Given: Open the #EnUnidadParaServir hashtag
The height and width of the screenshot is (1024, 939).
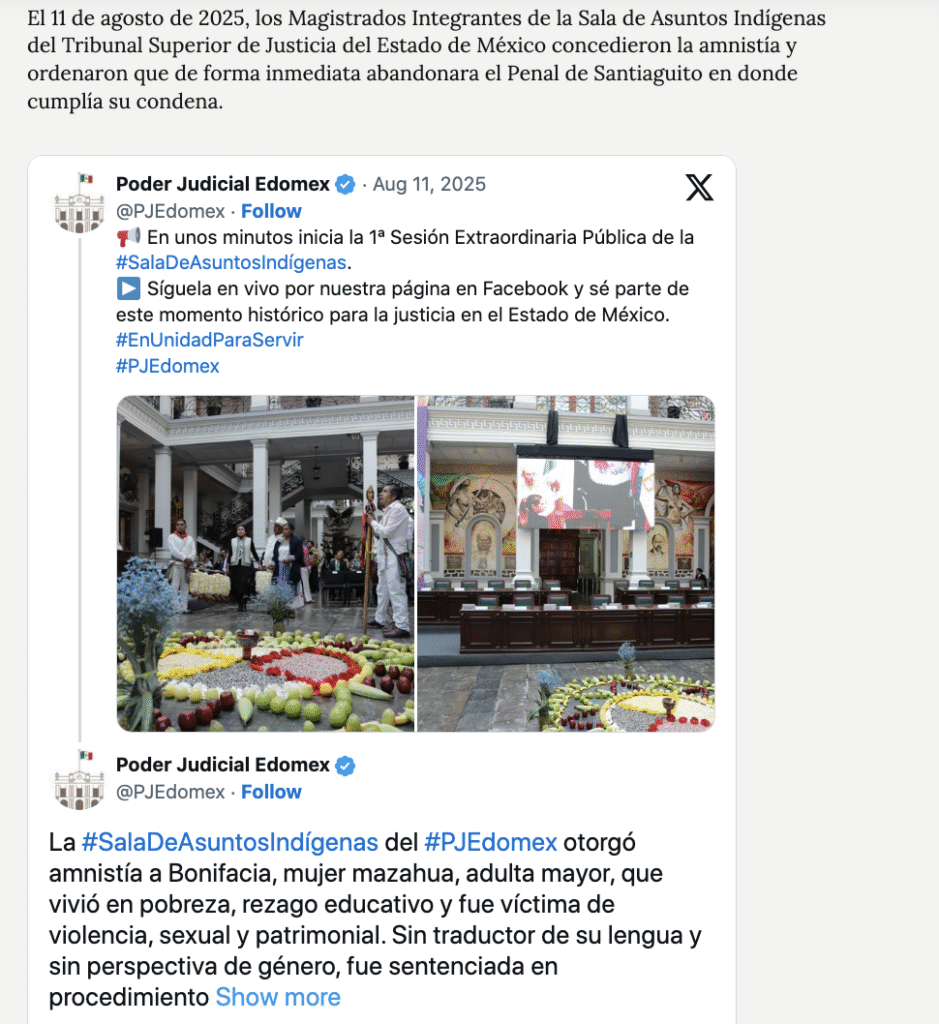Looking at the screenshot, I should (210, 340).
